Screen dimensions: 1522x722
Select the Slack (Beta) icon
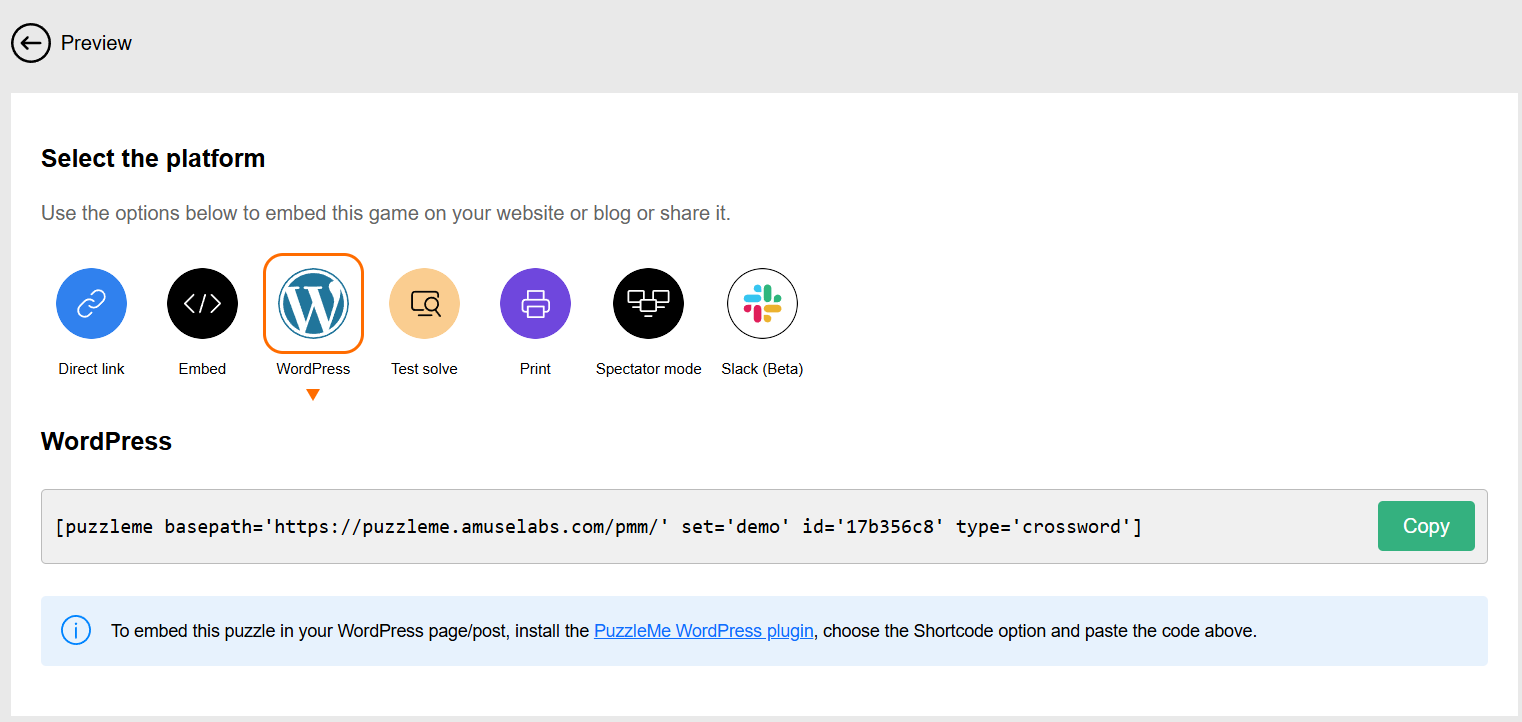point(762,304)
